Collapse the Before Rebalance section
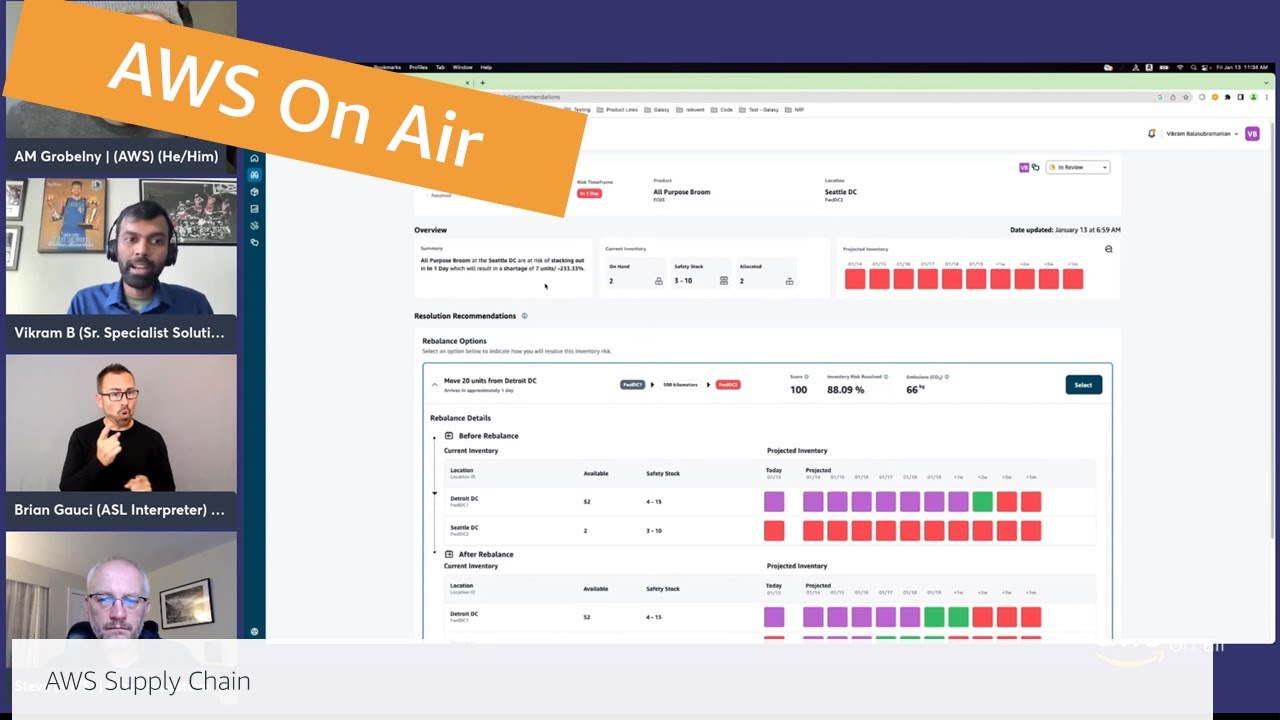1280x720 pixels. 449,436
